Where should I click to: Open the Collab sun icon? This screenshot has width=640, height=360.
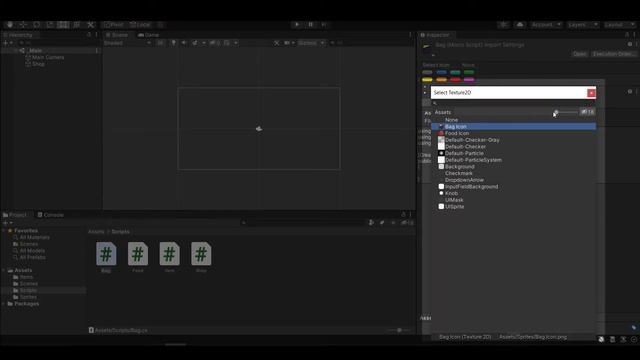coord(504,24)
